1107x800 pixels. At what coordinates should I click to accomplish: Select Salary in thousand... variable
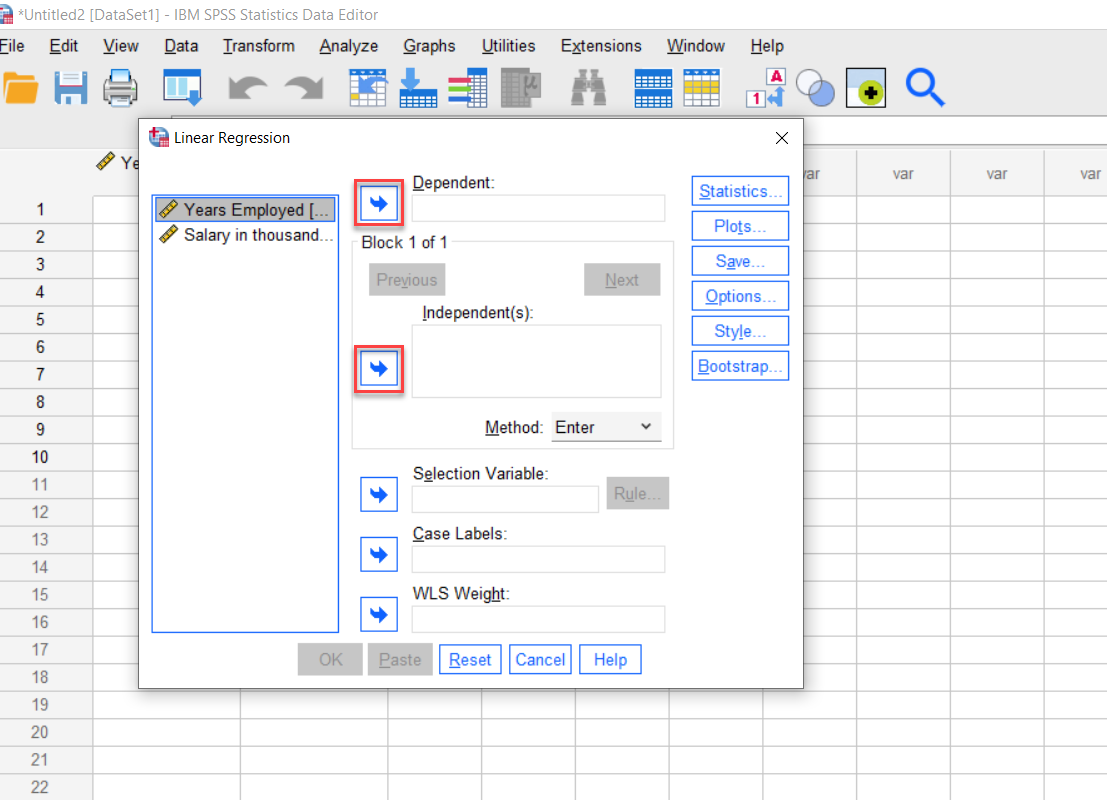245,235
